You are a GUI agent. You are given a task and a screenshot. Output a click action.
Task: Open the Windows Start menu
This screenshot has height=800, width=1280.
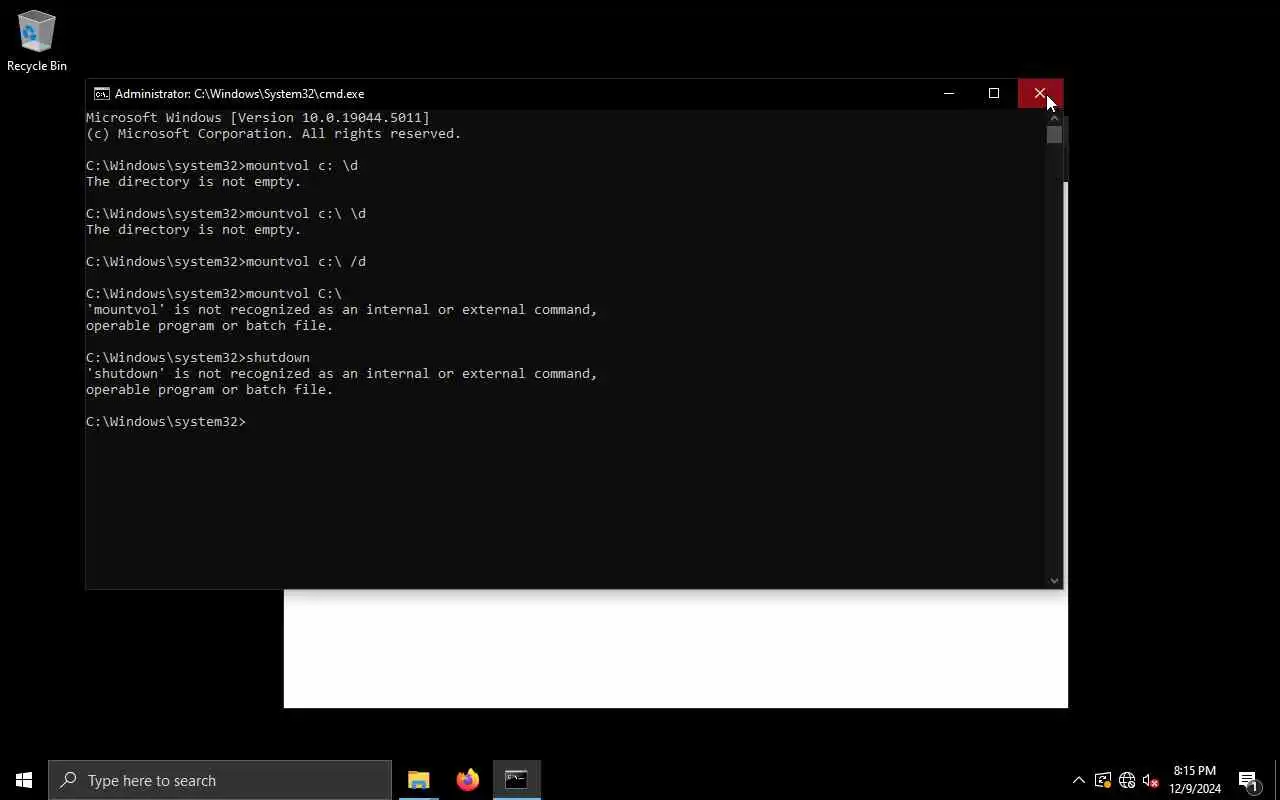tap(24, 780)
